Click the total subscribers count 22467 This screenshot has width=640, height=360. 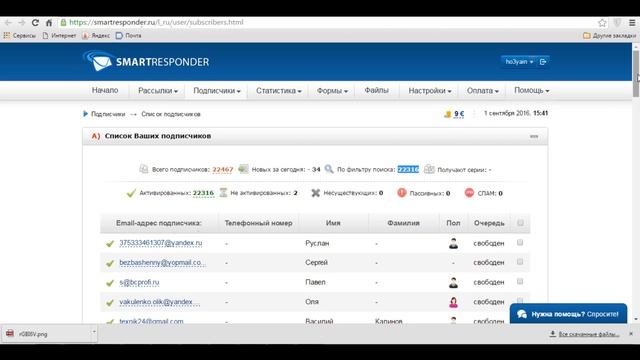223,169
